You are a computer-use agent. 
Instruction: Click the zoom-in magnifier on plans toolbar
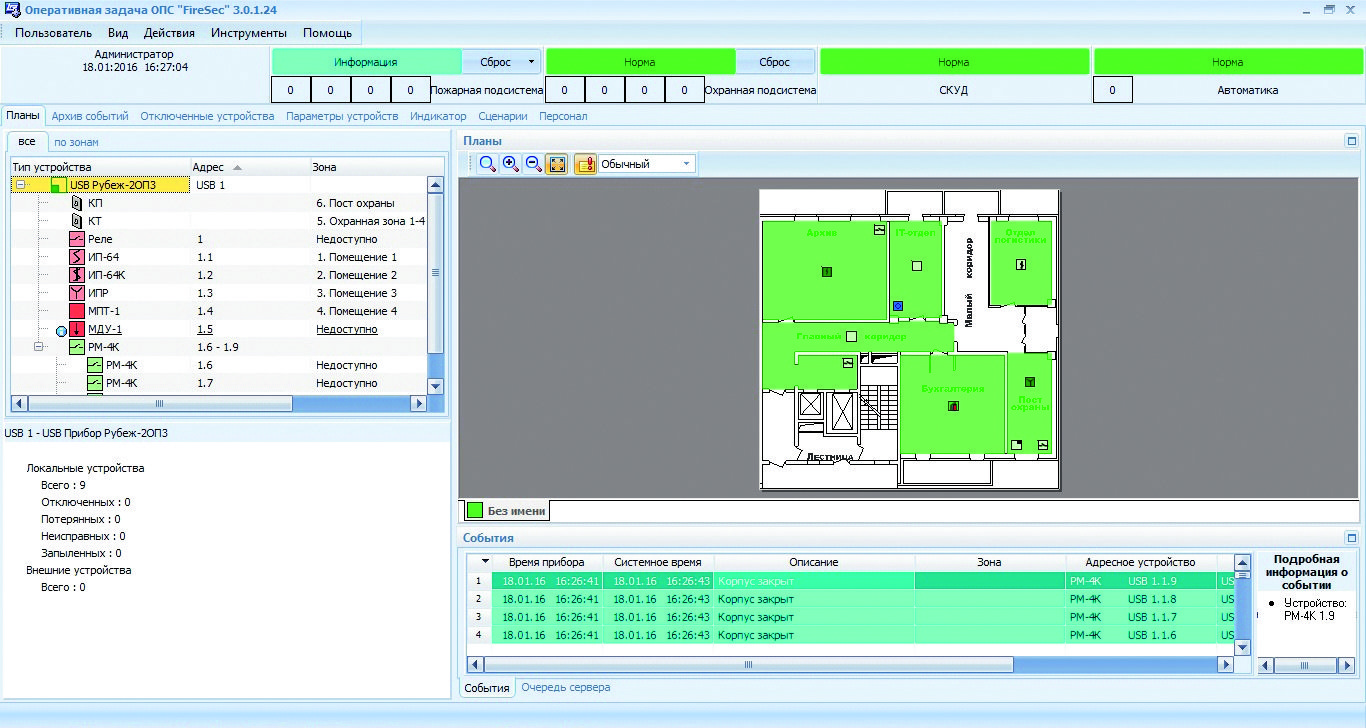510,164
